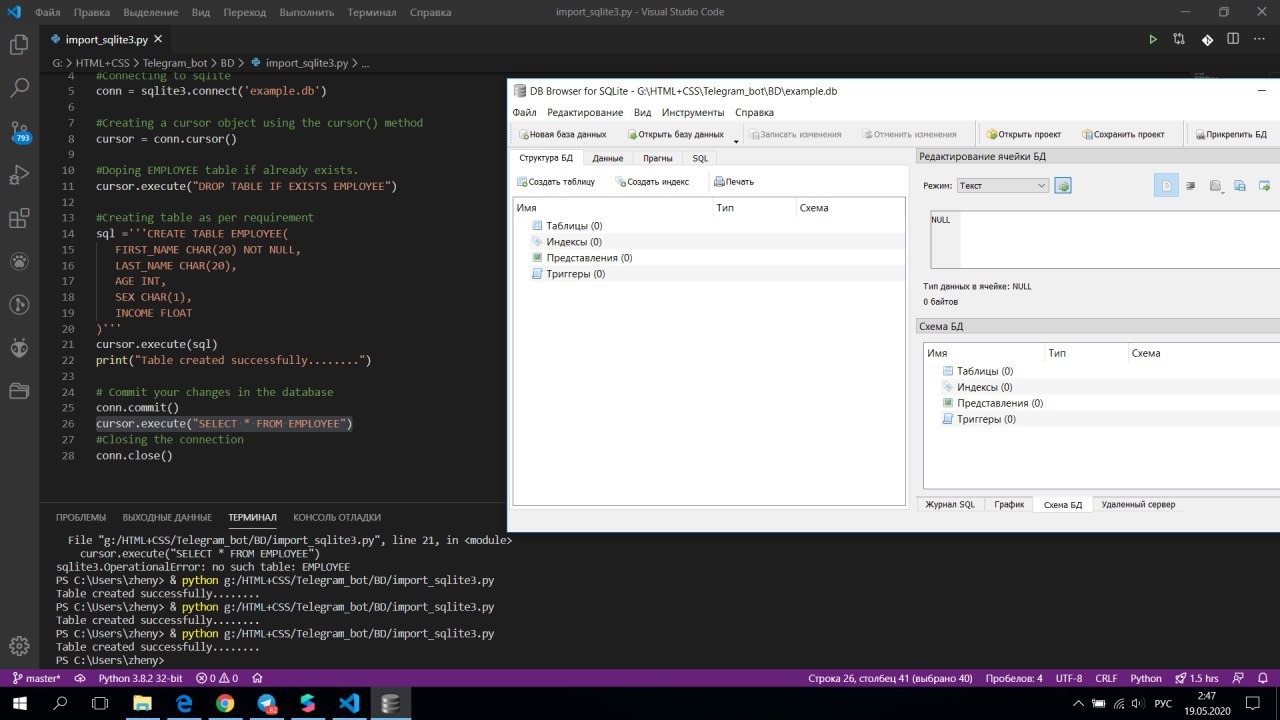Screen dimensions: 1280x720
Task: Open the Терминал menu in VS Code
Action: [x=372, y=13]
